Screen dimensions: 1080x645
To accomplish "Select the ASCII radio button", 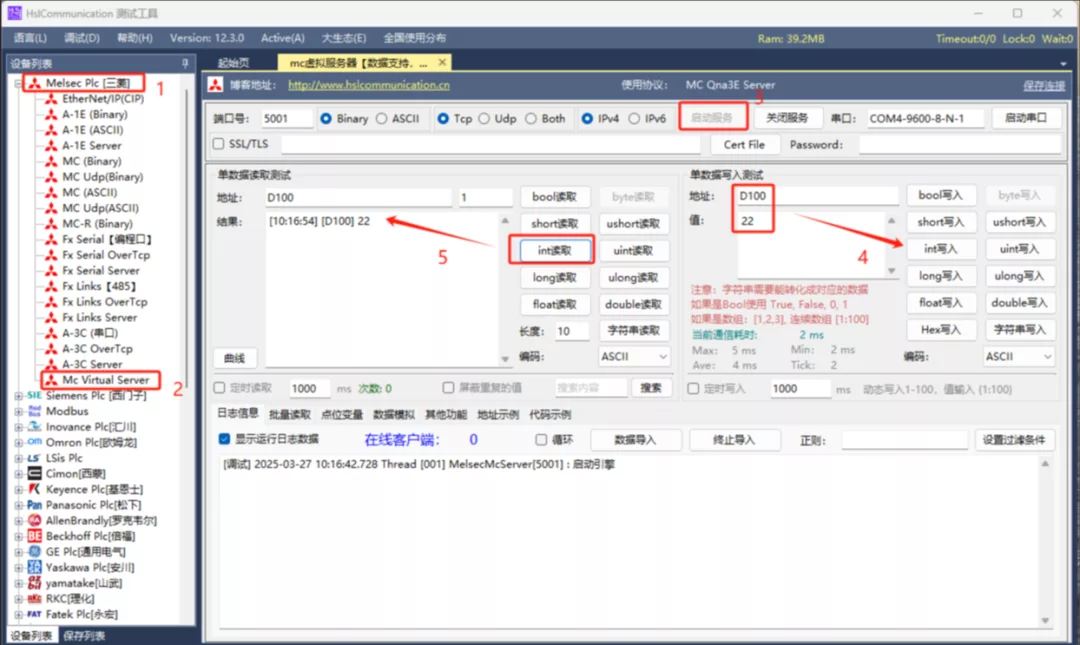I will click(381, 118).
